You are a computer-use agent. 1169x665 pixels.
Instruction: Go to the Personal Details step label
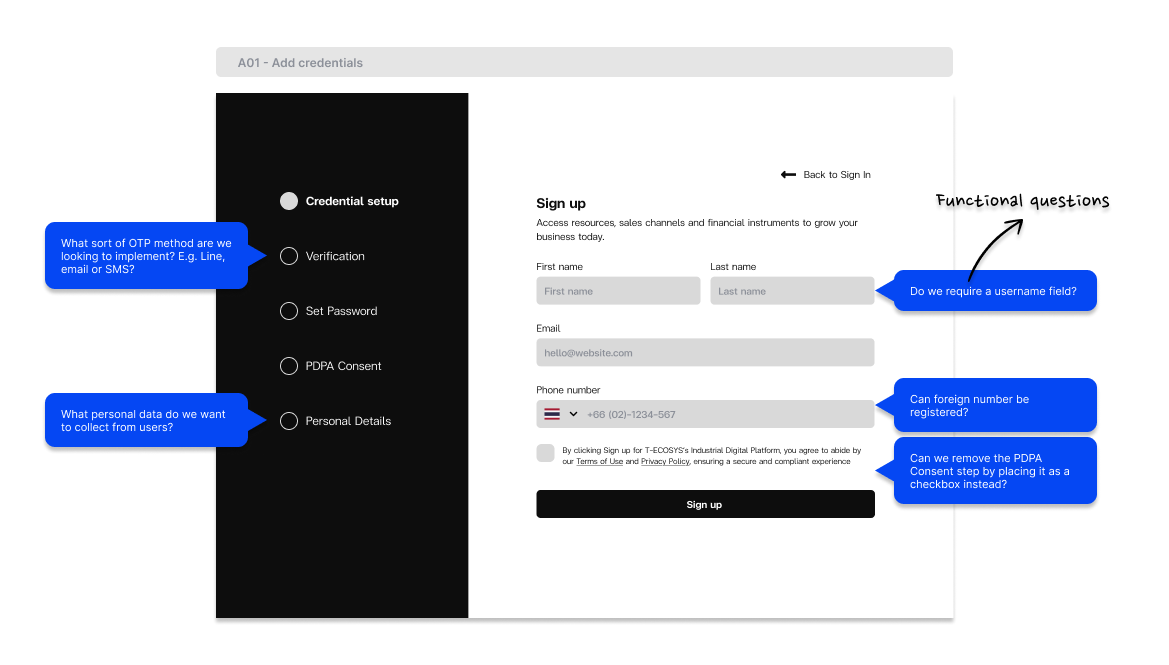[x=348, y=421]
